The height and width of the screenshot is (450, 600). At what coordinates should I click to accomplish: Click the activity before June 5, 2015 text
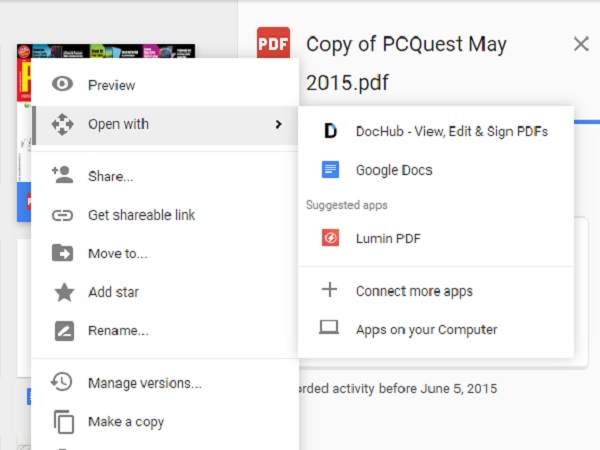(398, 388)
